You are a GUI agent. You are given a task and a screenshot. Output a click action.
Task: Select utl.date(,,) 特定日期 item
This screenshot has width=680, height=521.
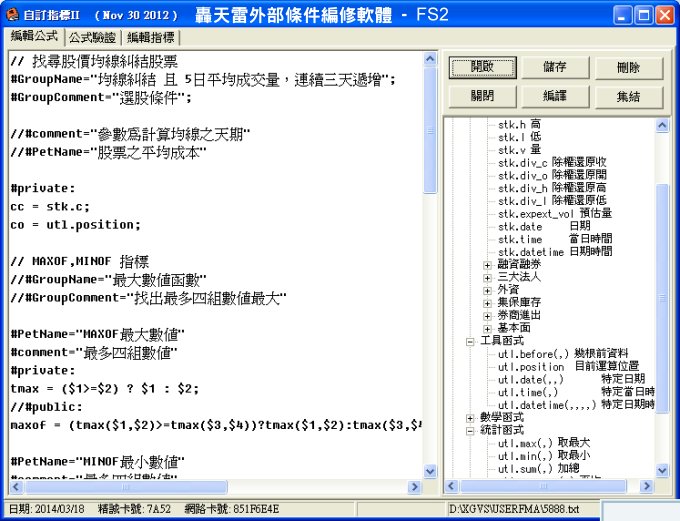pos(571,379)
